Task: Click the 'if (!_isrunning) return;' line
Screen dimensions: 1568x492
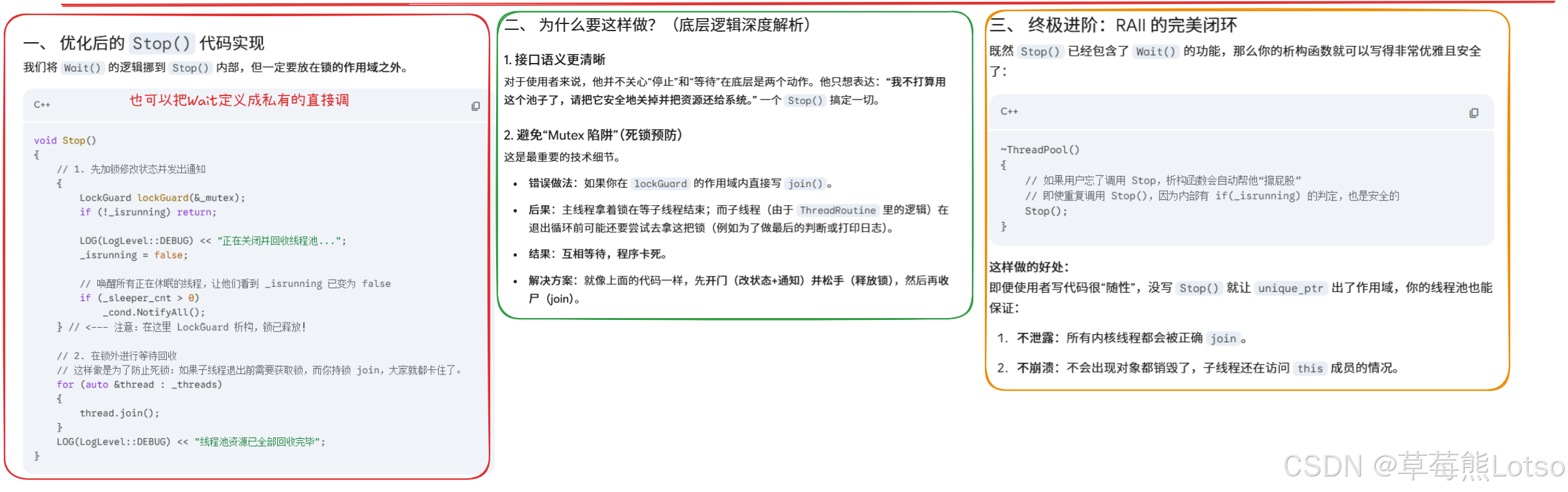Action: pyautogui.click(x=148, y=212)
